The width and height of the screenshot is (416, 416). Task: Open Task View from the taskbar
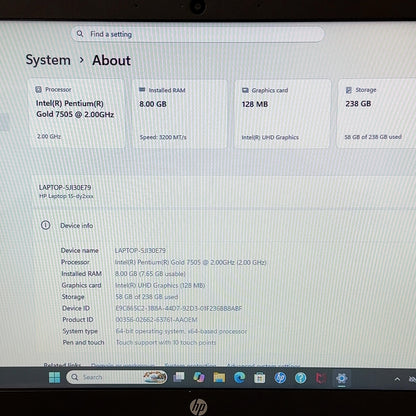179,377
